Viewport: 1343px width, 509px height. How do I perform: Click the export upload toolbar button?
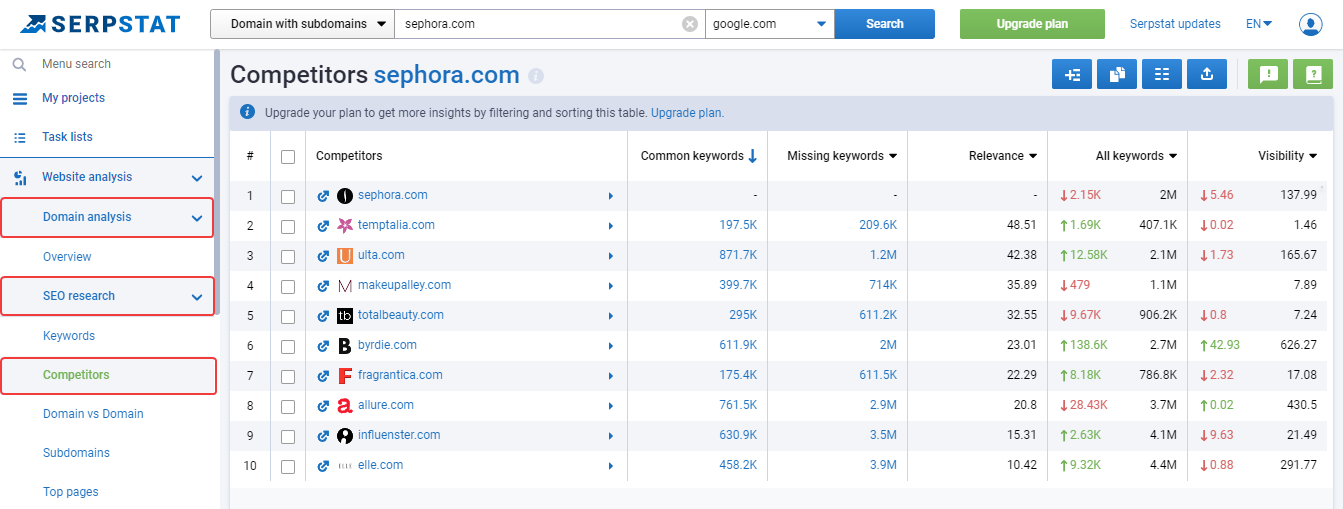1207,74
